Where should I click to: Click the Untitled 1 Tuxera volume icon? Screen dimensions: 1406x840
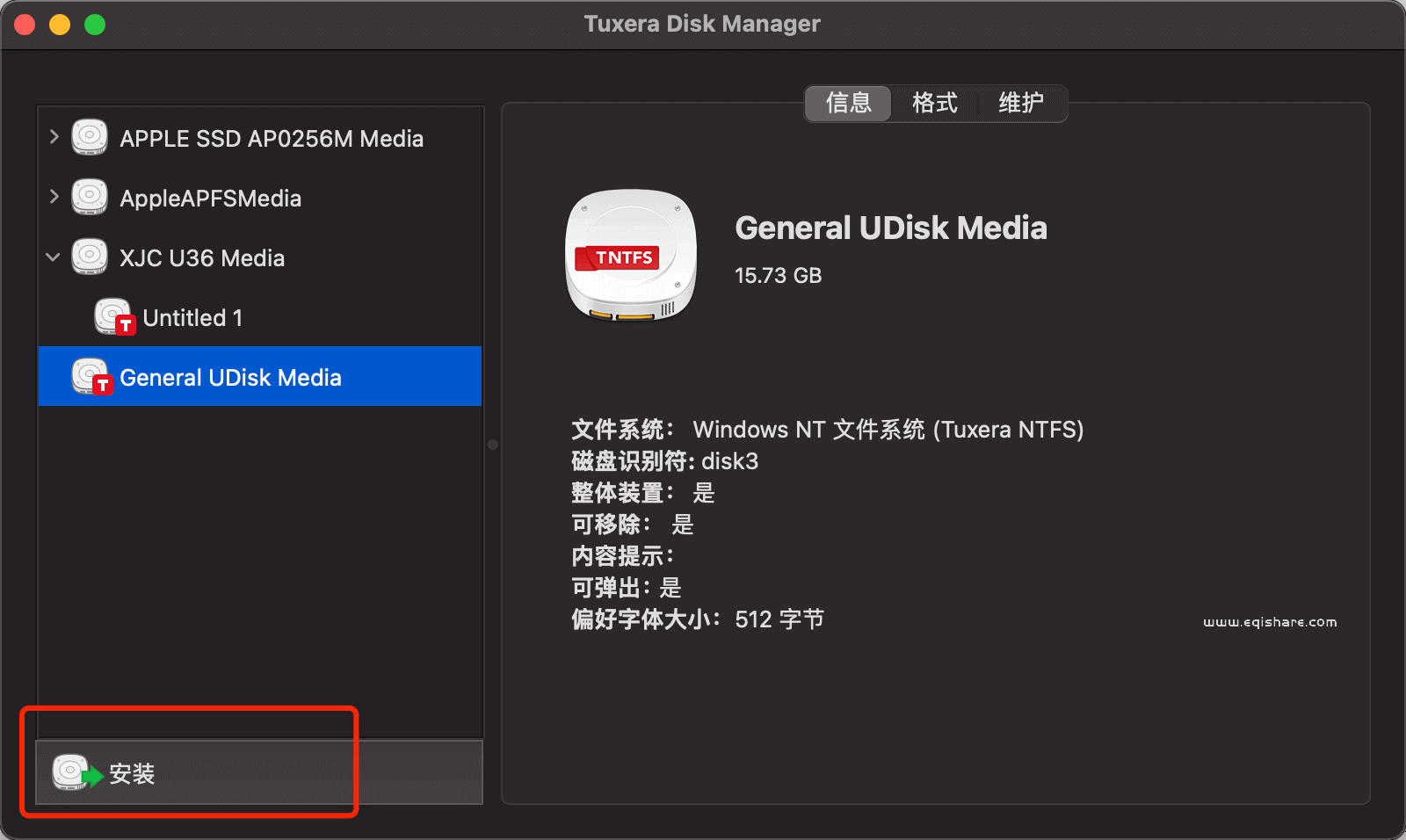coord(114,316)
